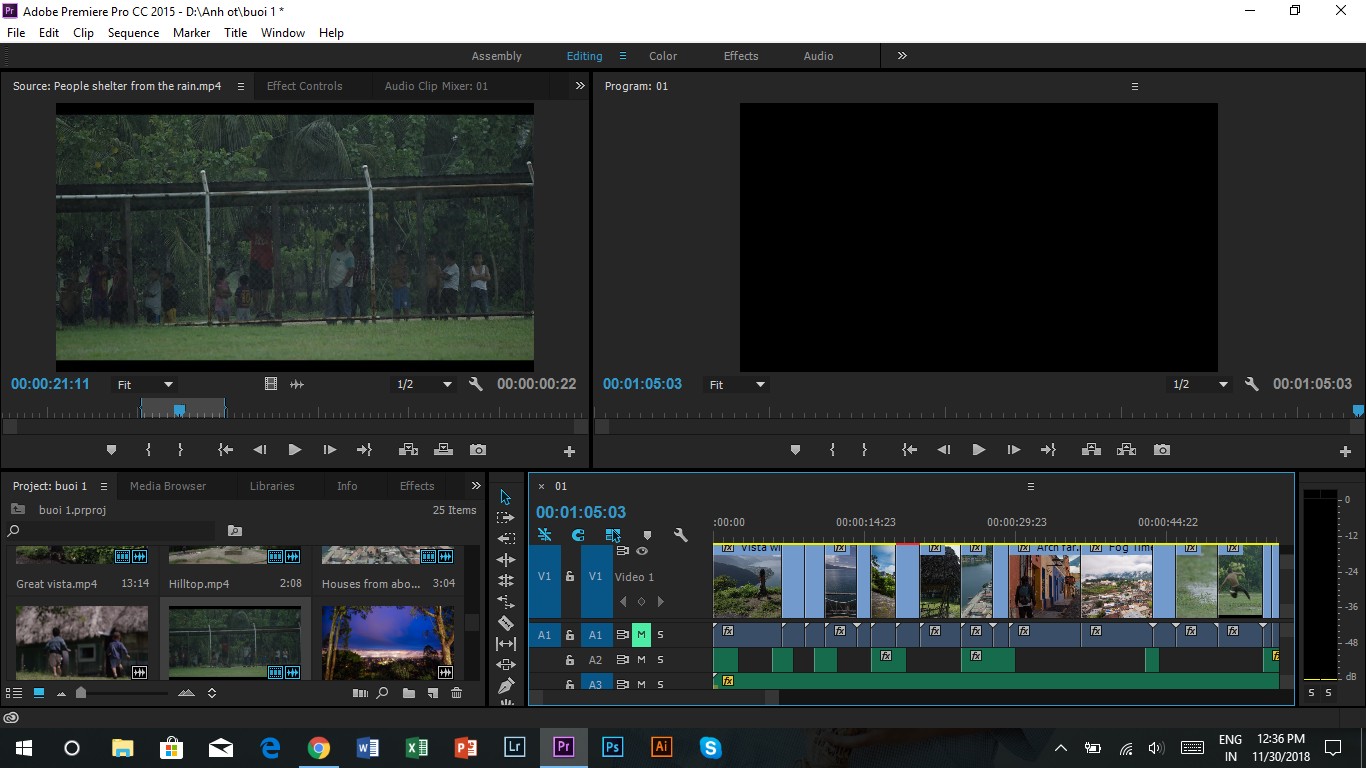Image resolution: width=1366 pixels, height=768 pixels.
Task: Expand workspace overflow chevron
Action: pos(902,56)
